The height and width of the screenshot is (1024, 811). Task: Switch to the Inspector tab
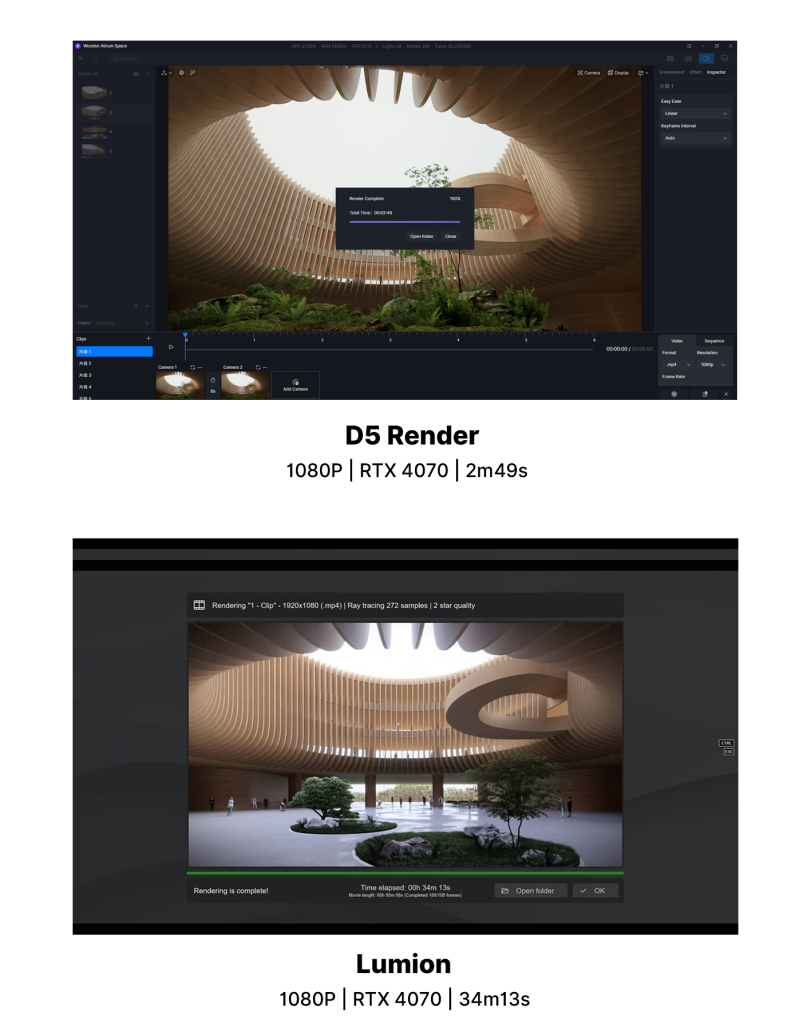[716, 72]
